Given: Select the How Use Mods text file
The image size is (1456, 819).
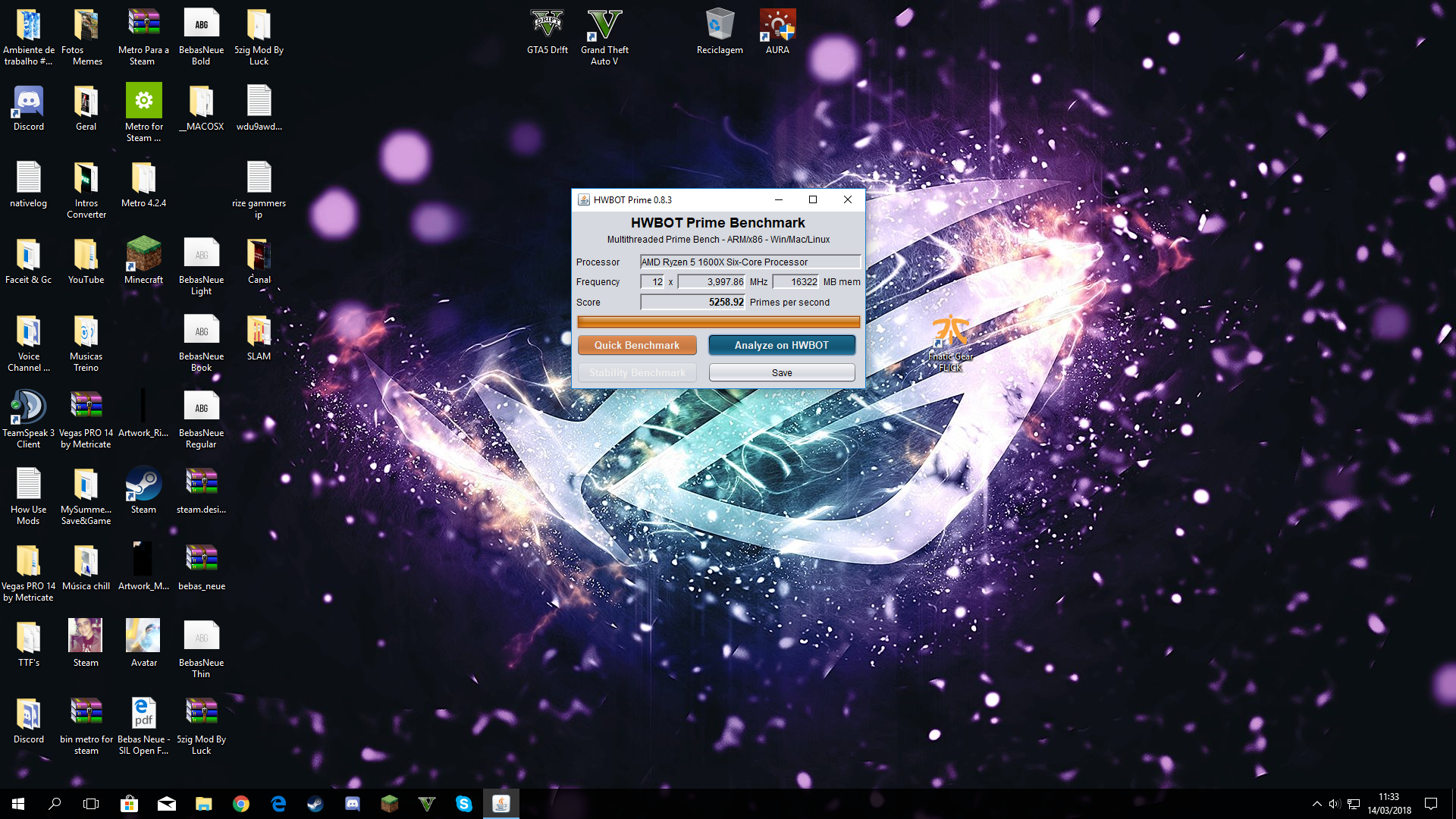Looking at the screenshot, I should 29,497.
